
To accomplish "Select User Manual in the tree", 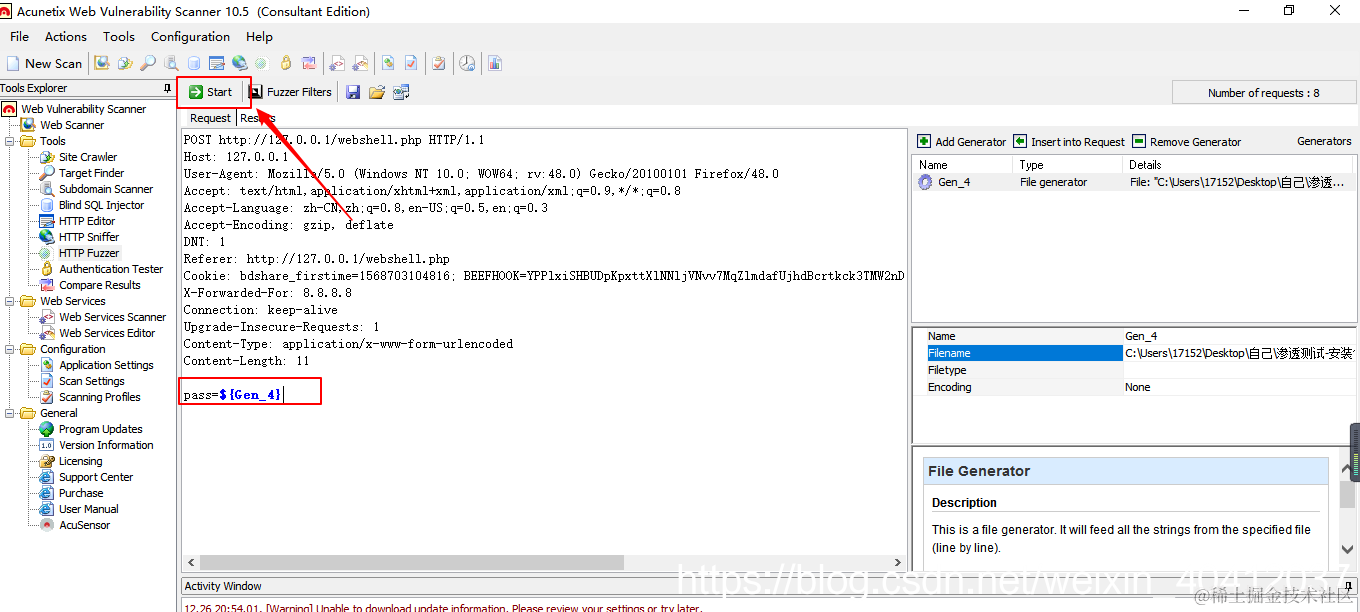I will click(89, 509).
